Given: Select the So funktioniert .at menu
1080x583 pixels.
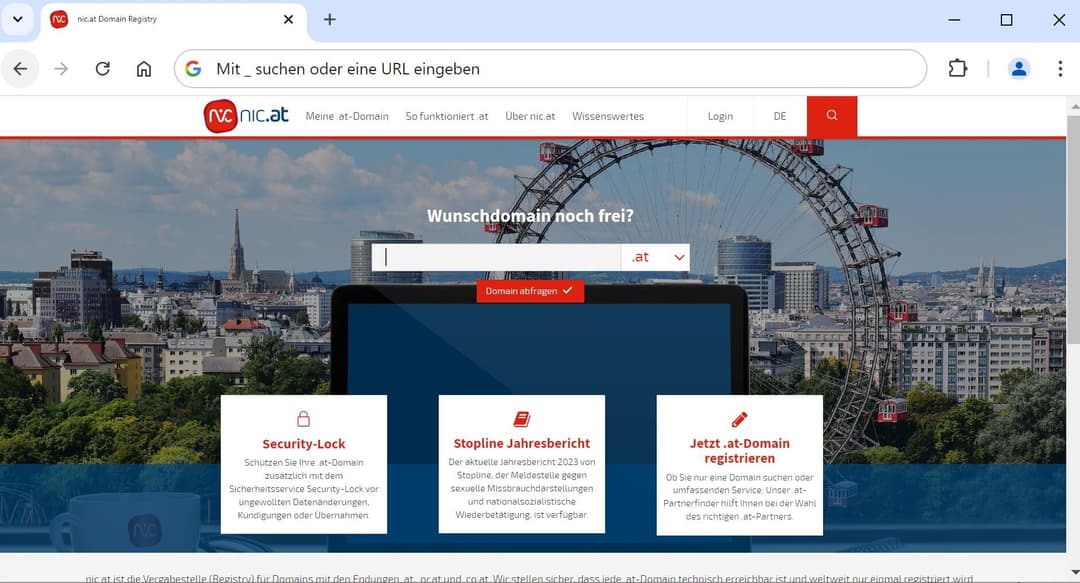Looking at the screenshot, I should tap(447, 116).
